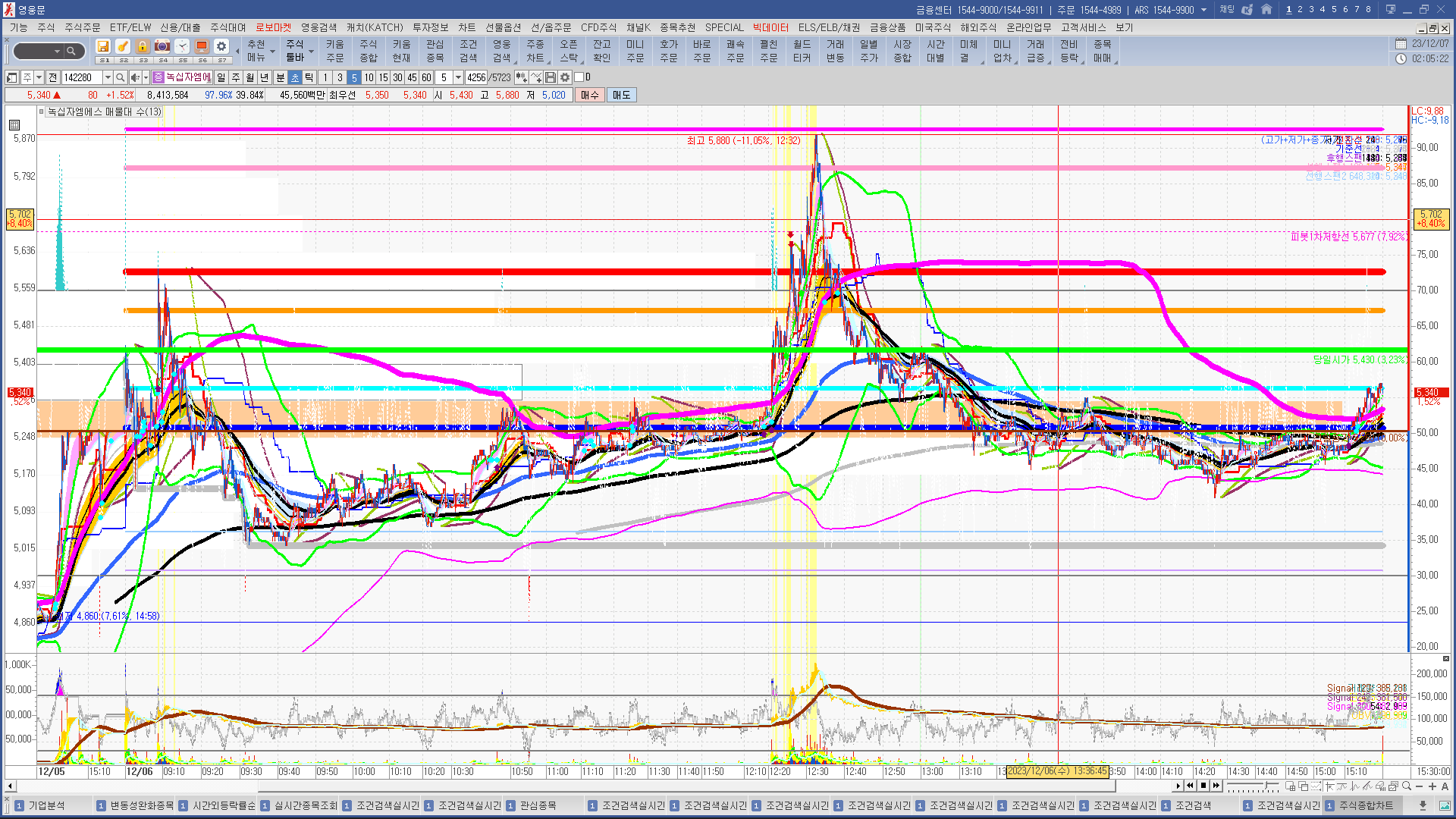Click the chart save icon beside bar count
1456x819 pixels.
click(x=551, y=77)
